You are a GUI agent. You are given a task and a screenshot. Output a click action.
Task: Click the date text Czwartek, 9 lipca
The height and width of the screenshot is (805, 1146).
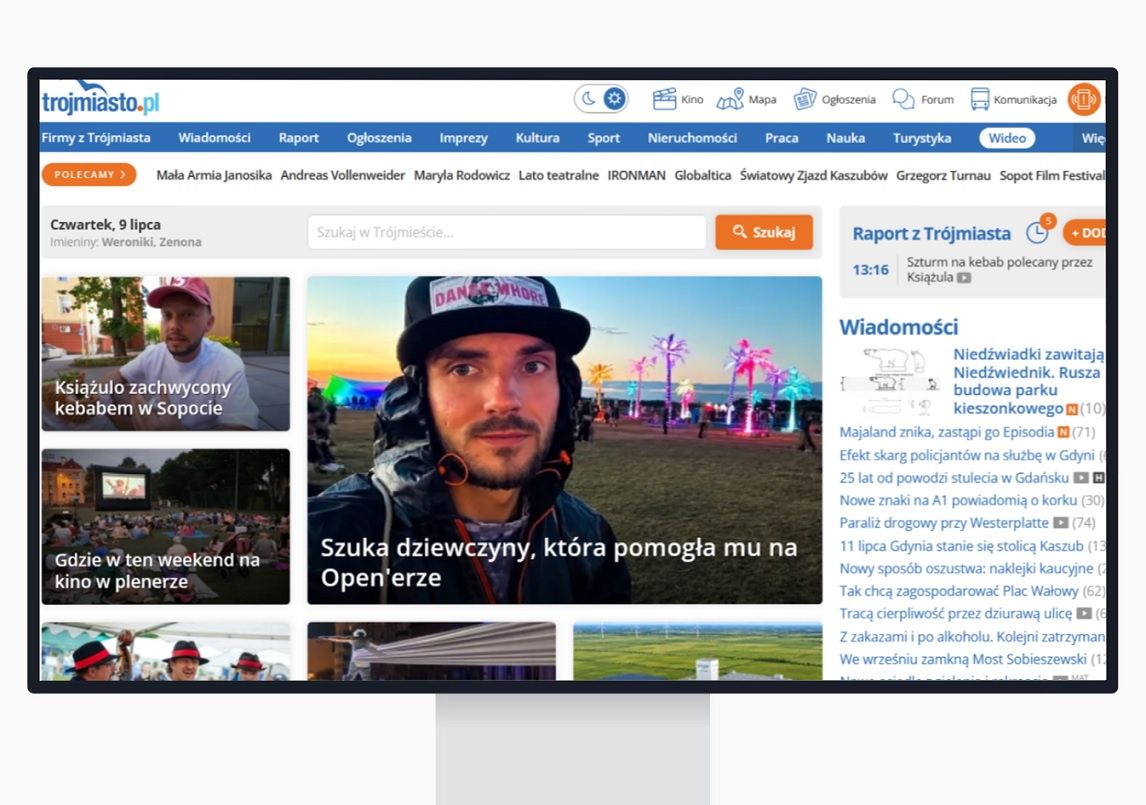click(x=105, y=224)
